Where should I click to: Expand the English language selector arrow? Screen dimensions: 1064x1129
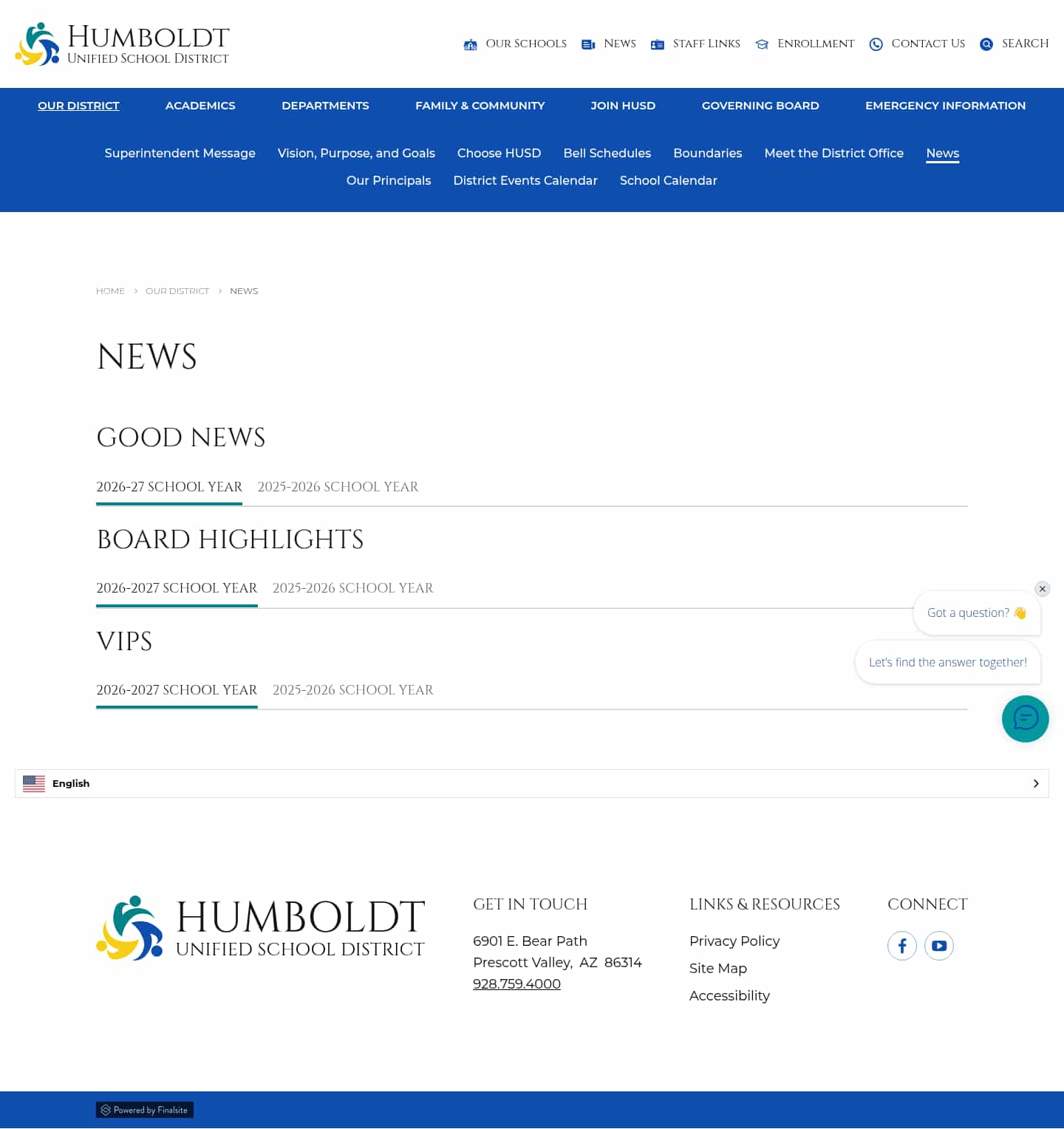coord(1036,783)
